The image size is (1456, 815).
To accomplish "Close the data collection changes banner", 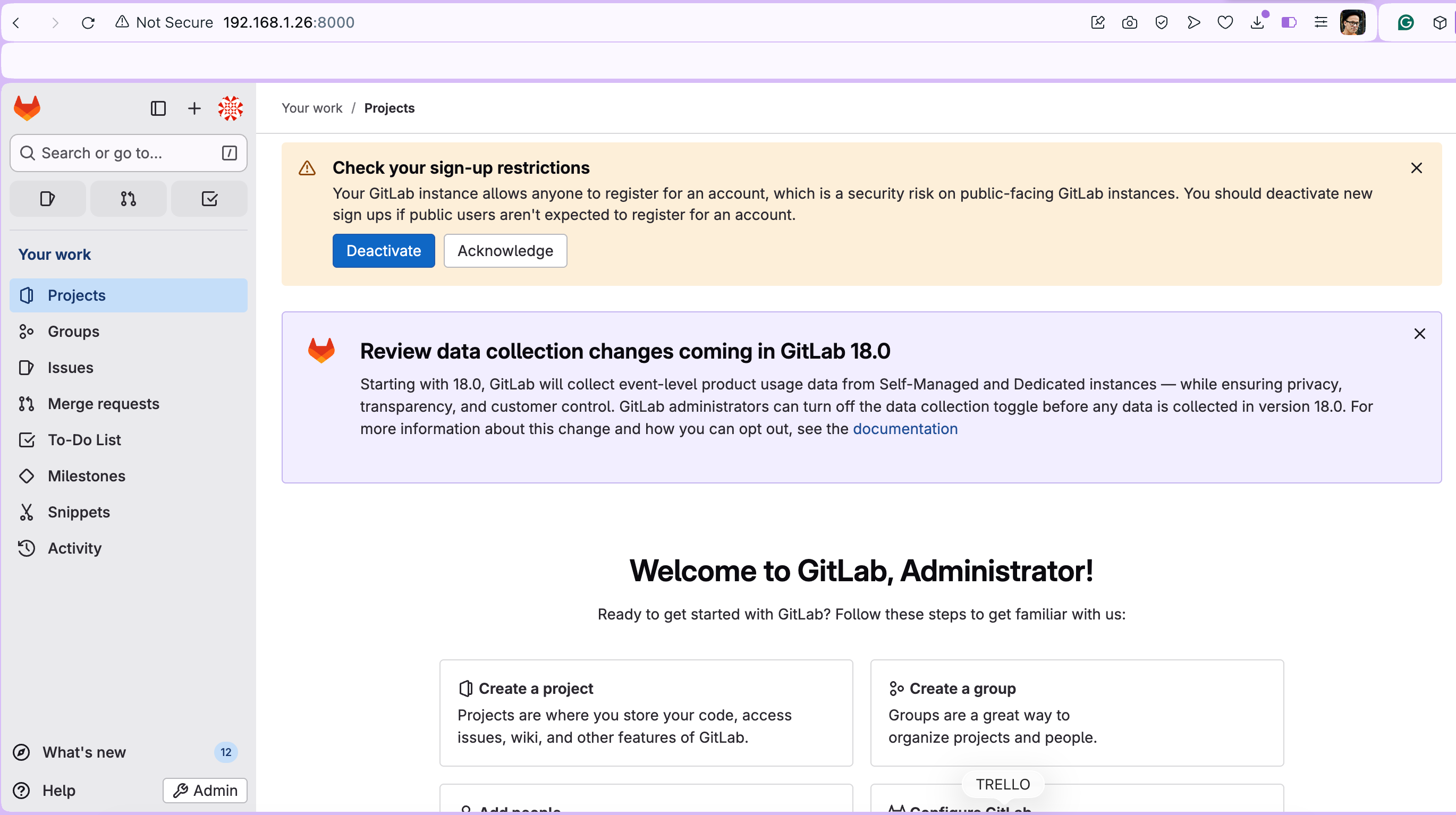I will pyautogui.click(x=1419, y=334).
